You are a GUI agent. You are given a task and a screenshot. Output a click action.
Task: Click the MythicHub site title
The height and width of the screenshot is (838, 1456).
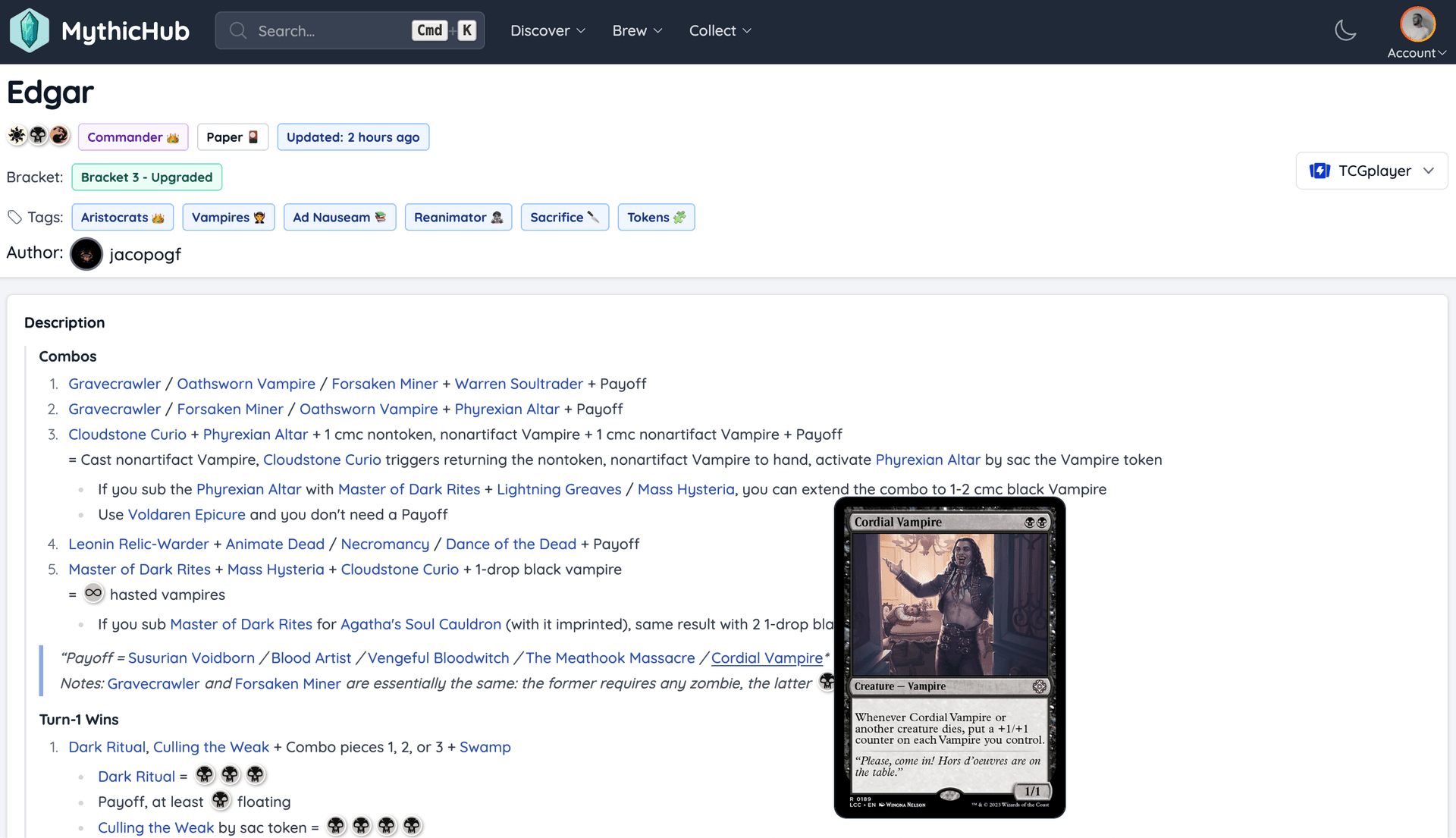click(x=125, y=30)
